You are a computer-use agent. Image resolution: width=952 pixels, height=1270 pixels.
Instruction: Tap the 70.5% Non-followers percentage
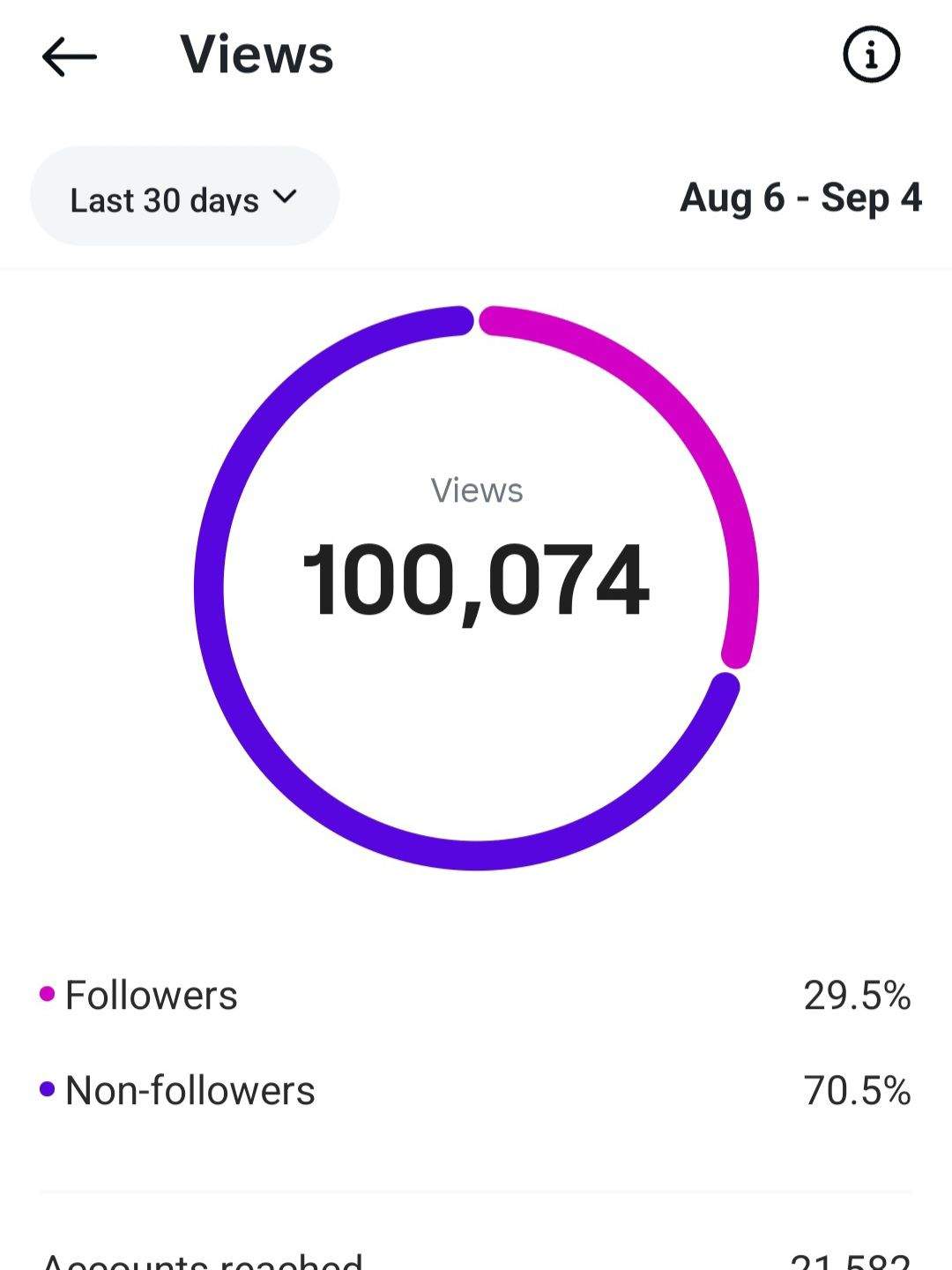coord(857,1091)
